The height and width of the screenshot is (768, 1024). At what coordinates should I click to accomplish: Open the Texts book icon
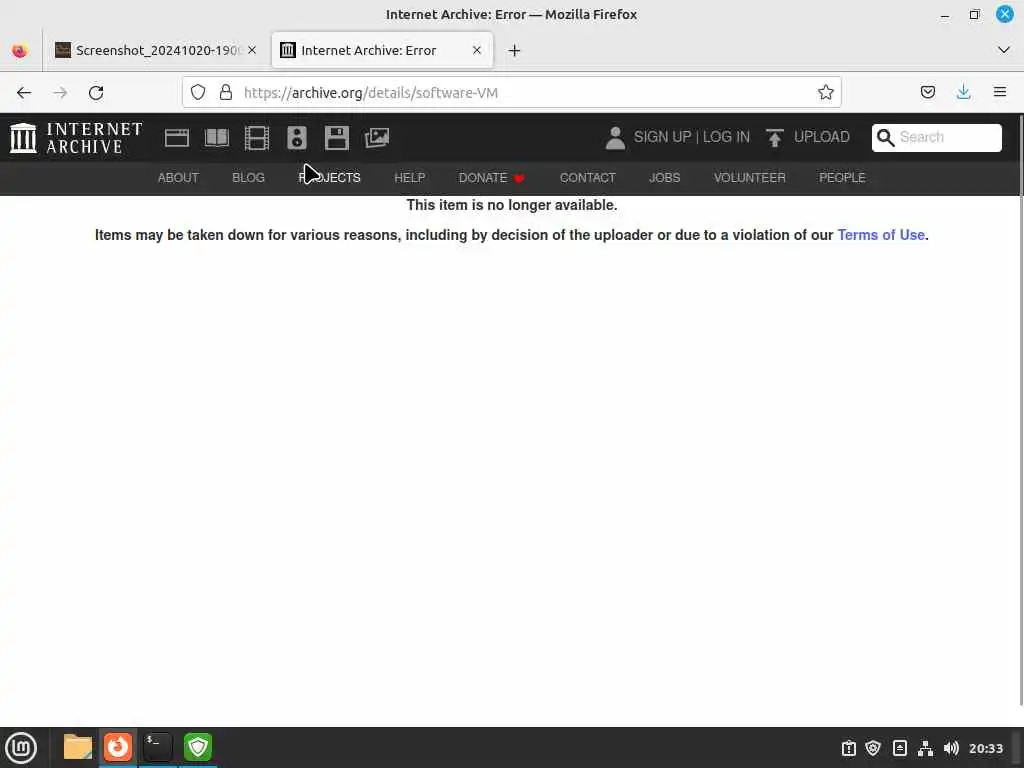[217, 138]
